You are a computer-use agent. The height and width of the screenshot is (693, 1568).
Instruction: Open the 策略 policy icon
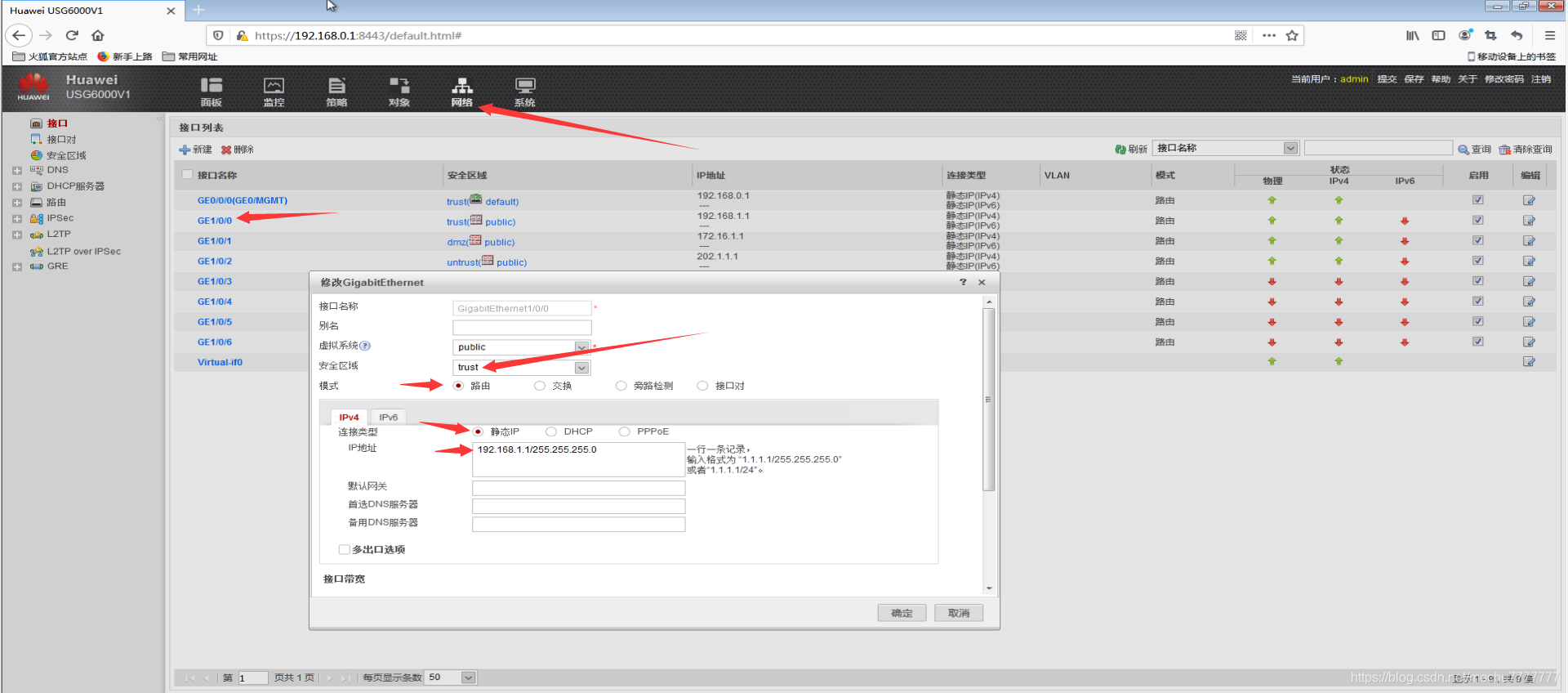point(336,92)
